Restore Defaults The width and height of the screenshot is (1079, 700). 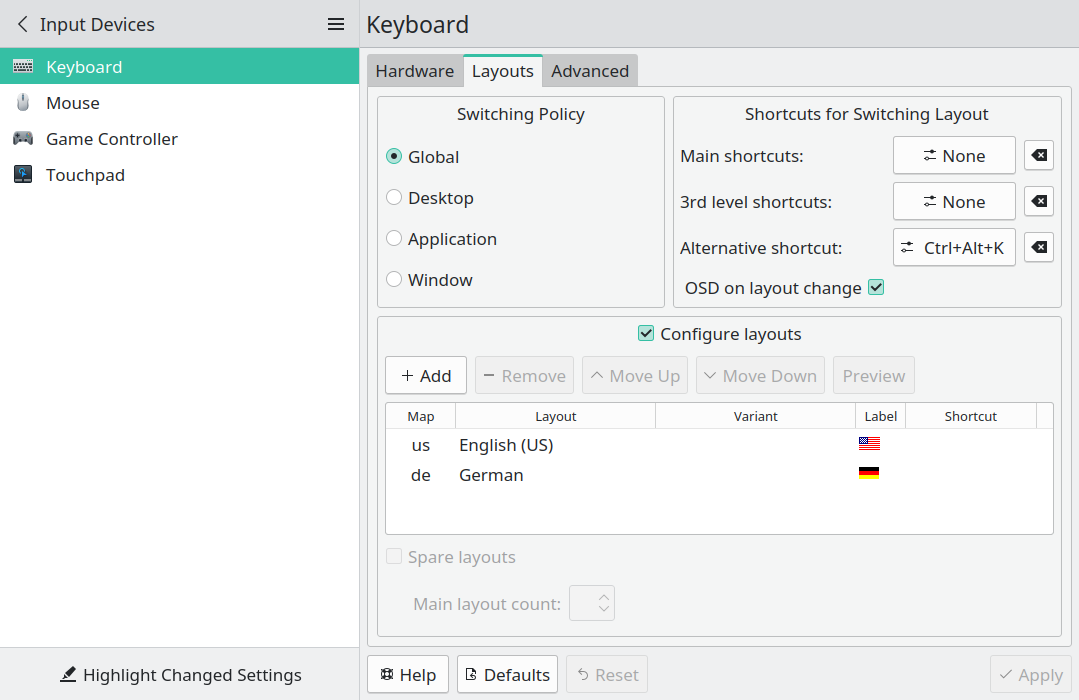508,675
